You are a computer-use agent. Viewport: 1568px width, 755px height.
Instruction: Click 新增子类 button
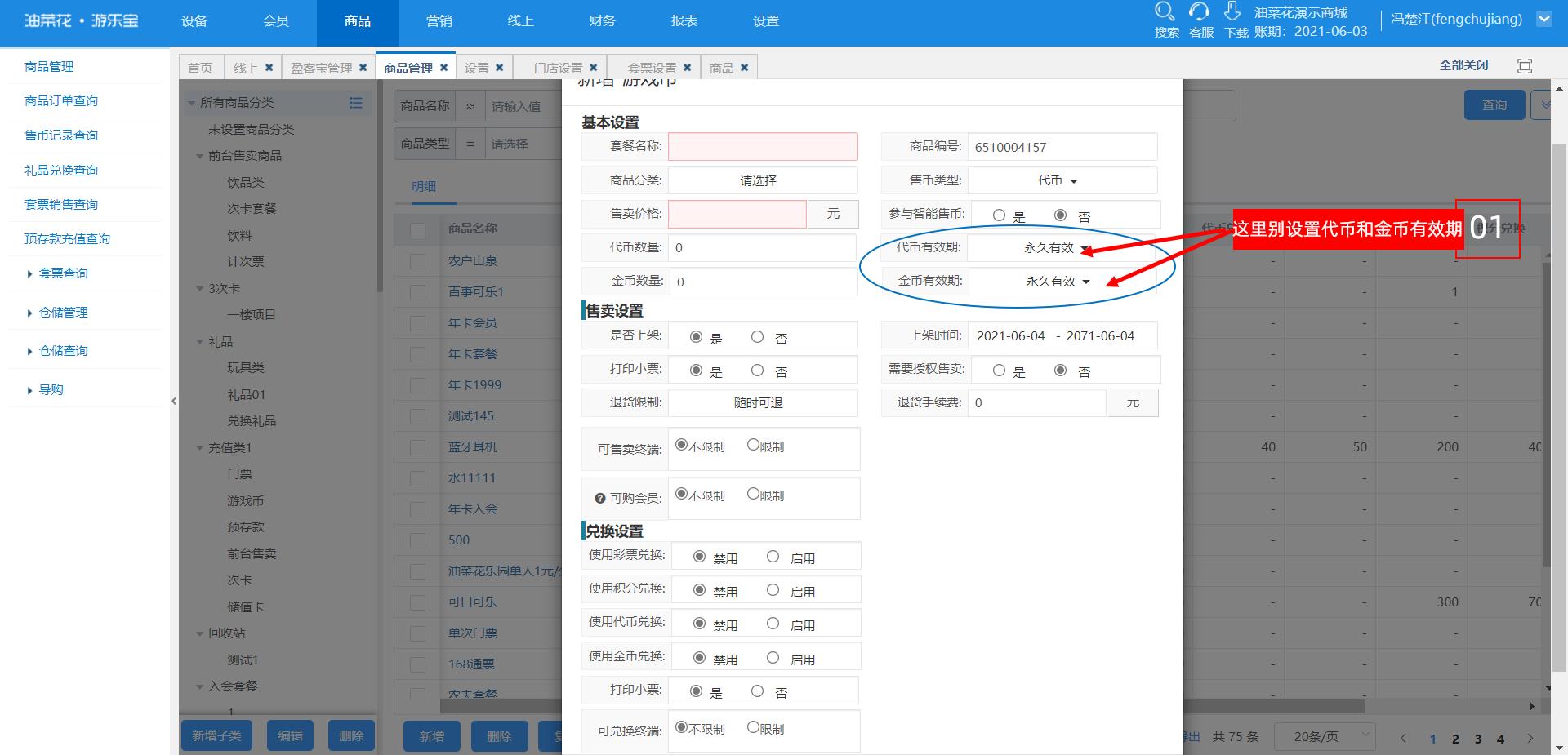[216, 735]
